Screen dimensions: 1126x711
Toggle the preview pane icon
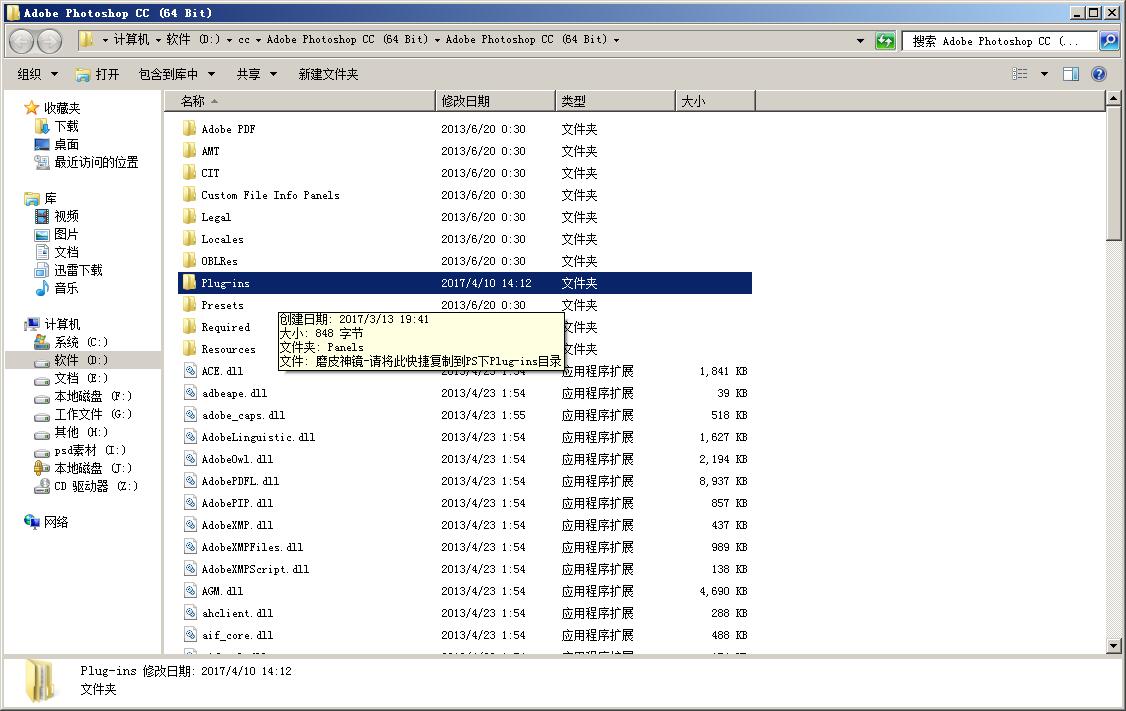click(x=1071, y=74)
